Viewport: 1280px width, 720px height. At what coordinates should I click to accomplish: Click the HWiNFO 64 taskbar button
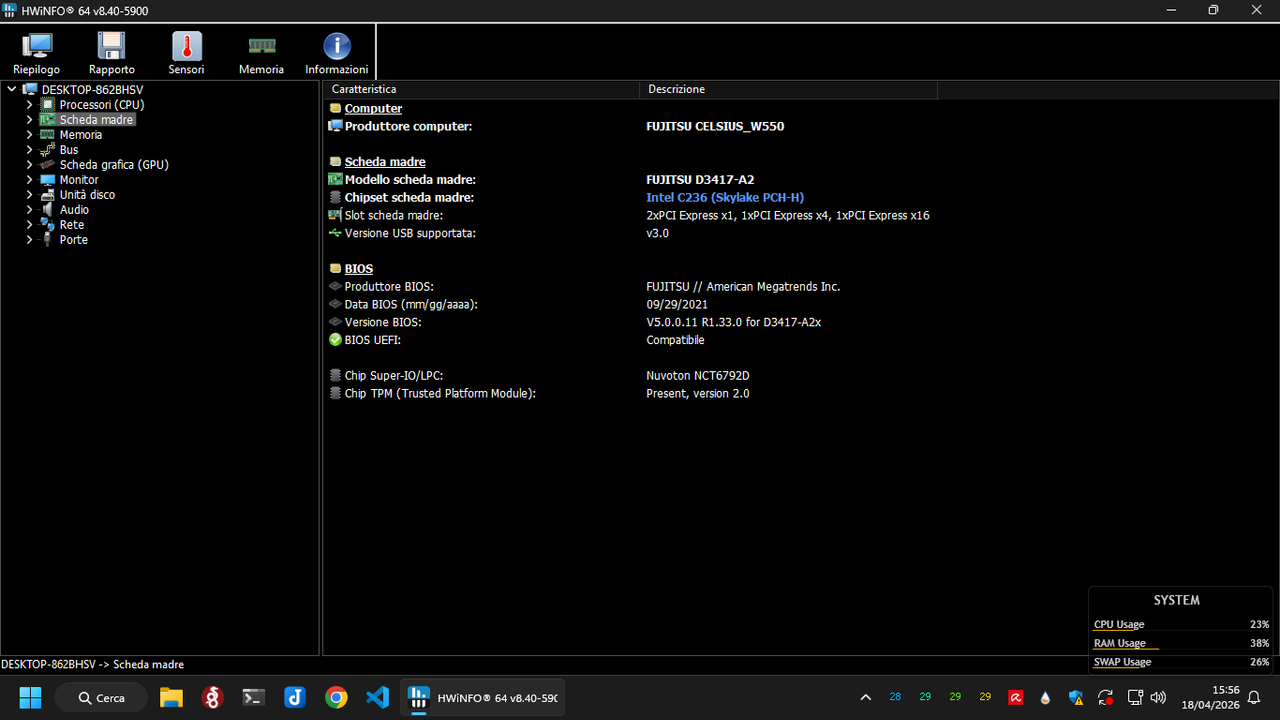pyautogui.click(x=483, y=697)
